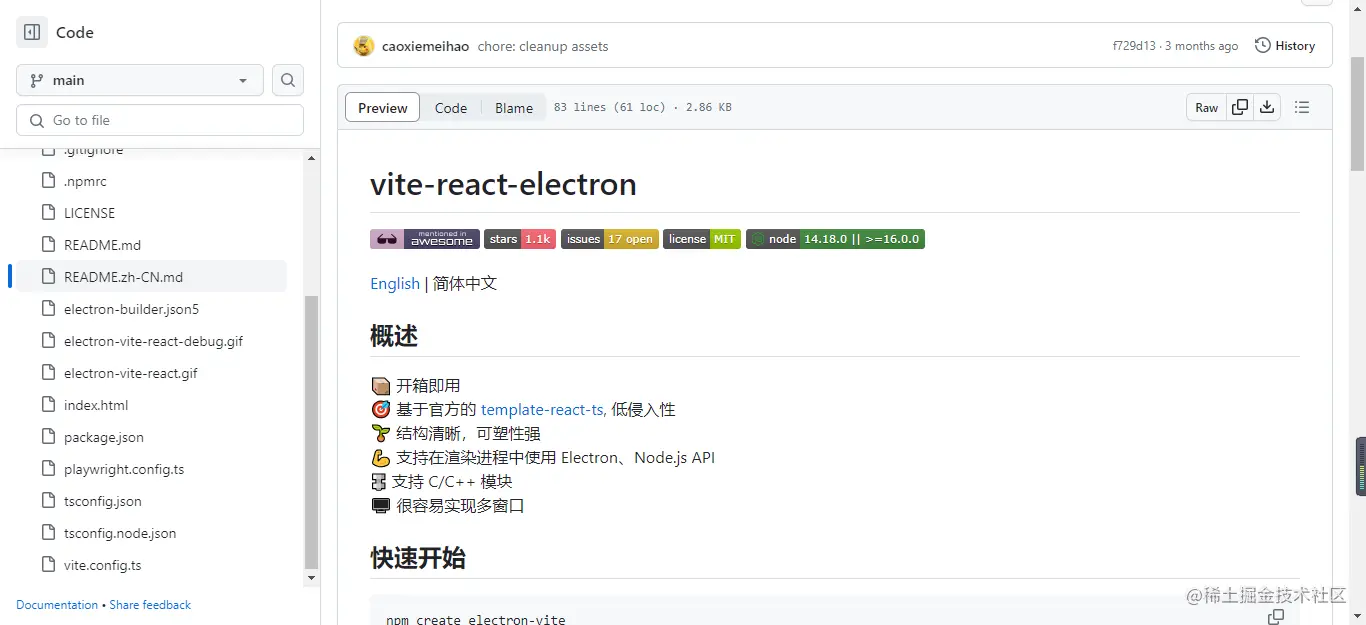Click caoxiemeihao avatar image

(x=364, y=46)
